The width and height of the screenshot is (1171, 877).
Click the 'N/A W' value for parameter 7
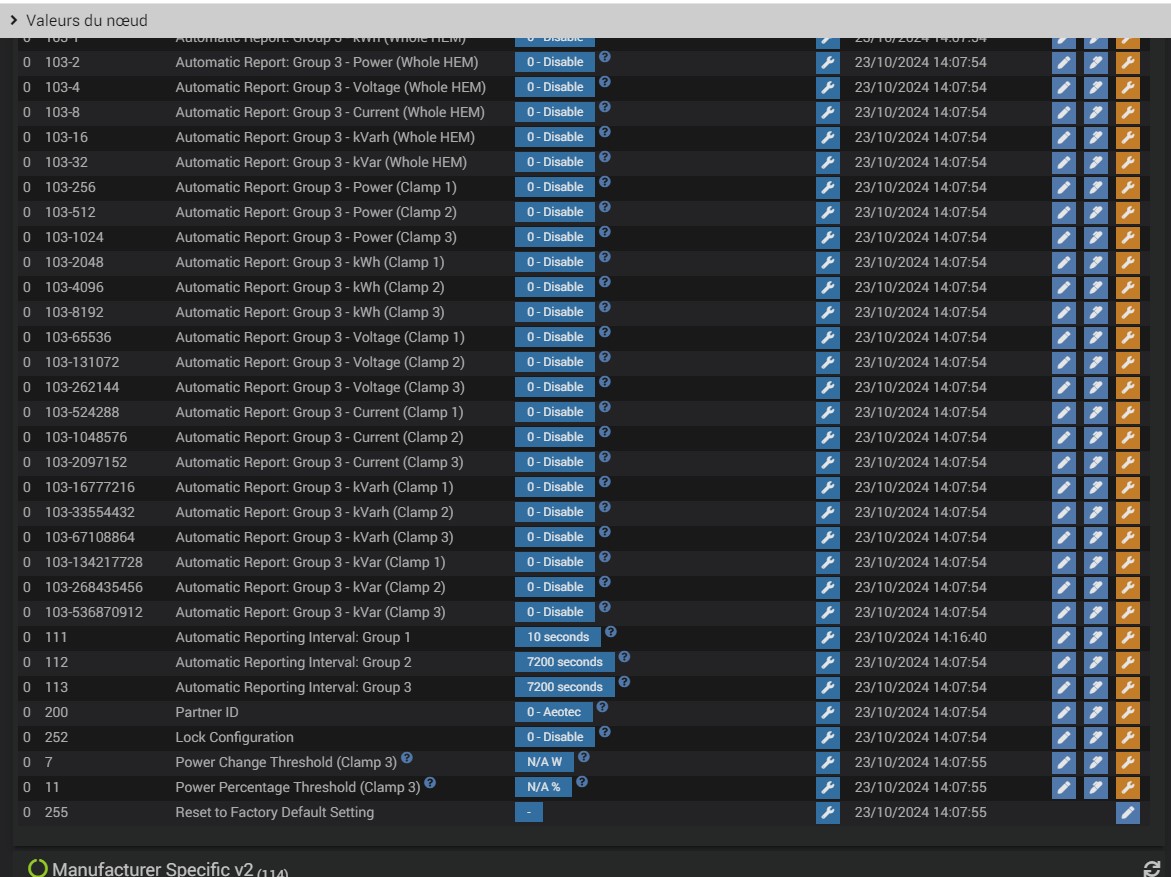pyautogui.click(x=544, y=763)
